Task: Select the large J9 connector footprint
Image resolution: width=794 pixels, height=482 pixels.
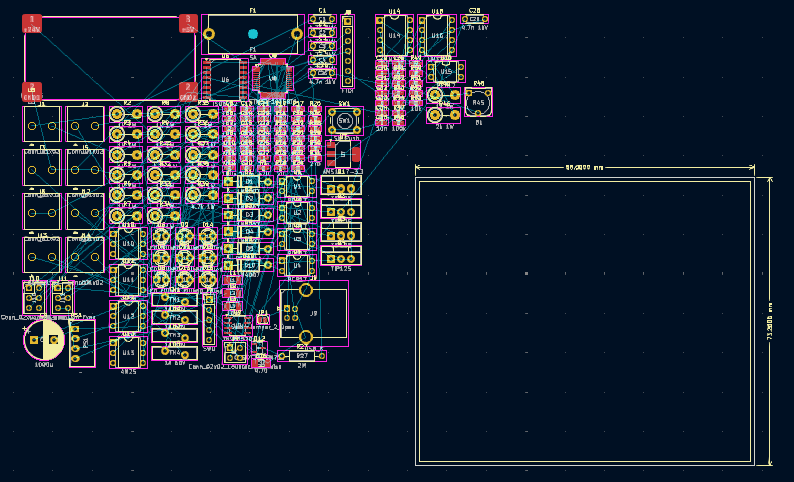Action: (x=313, y=313)
